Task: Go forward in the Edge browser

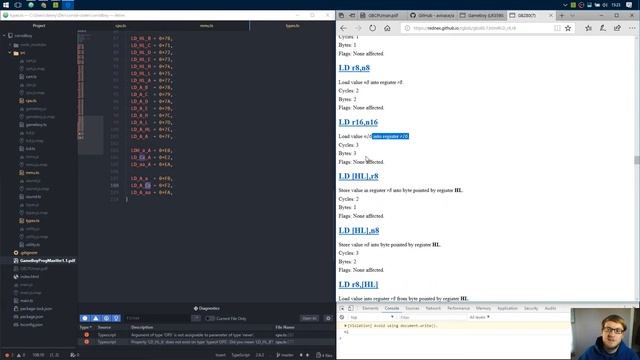Action: point(358,28)
